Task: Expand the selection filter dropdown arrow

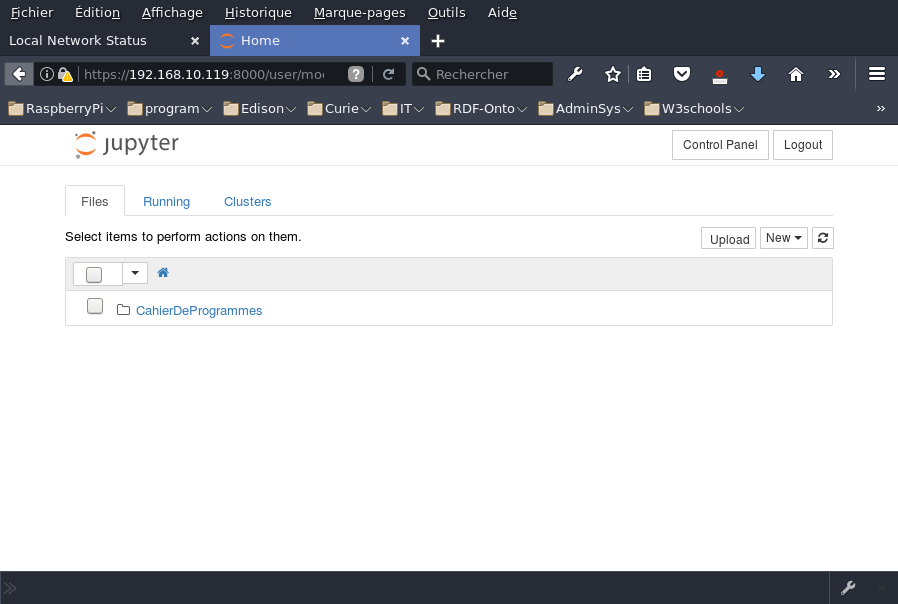Action: [135, 273]
